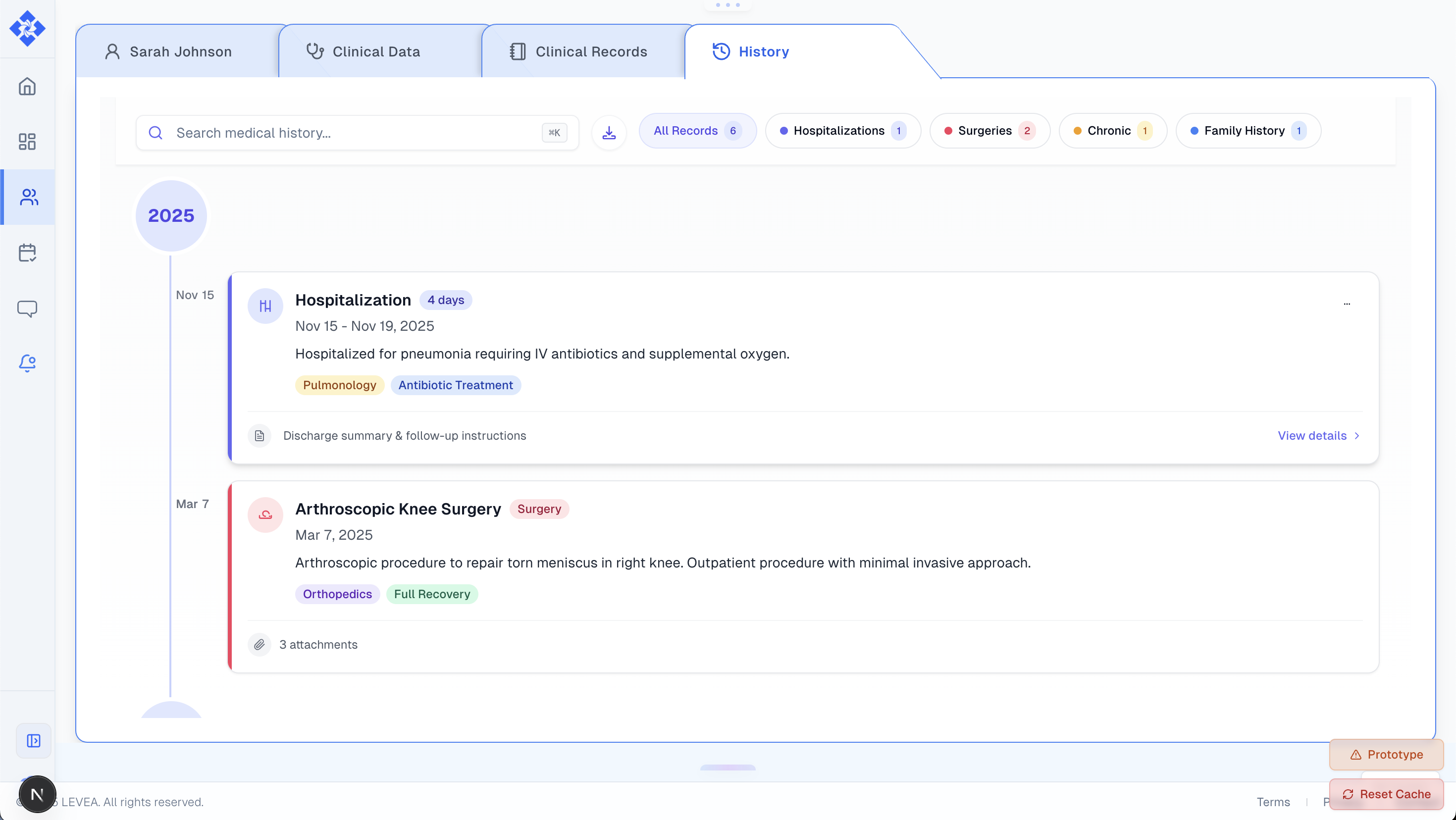Screen dimensions: 1456x820
Task: Open the Home icon in the sidebar
Action: pos(27,87)
